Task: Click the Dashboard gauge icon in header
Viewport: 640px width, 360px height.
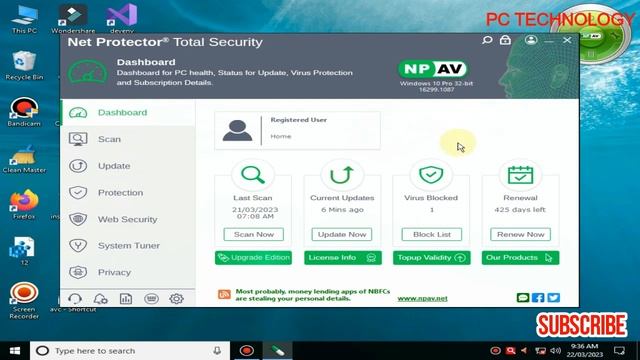Action: point(87,73)
